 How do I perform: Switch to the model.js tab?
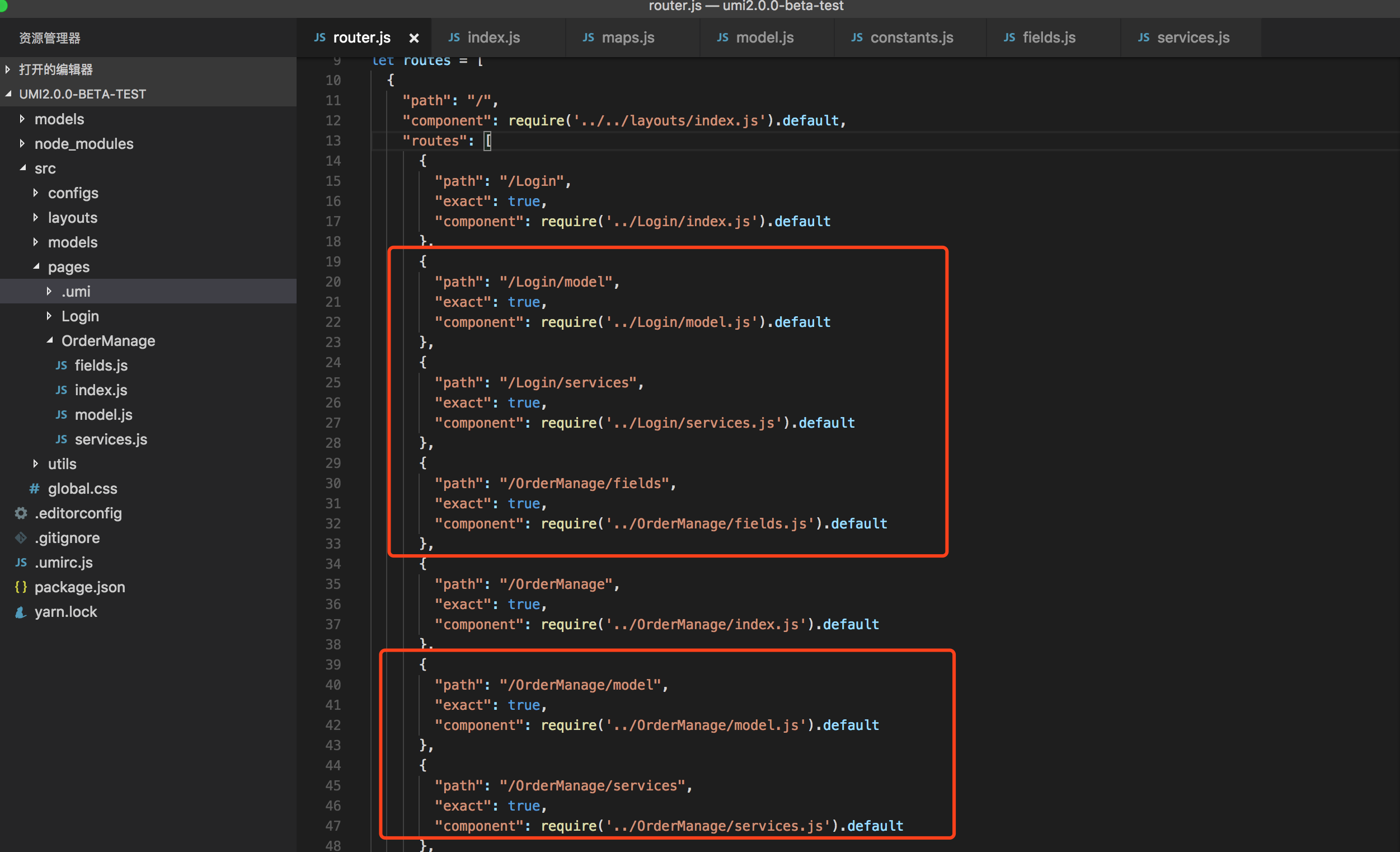pos(765,38)
